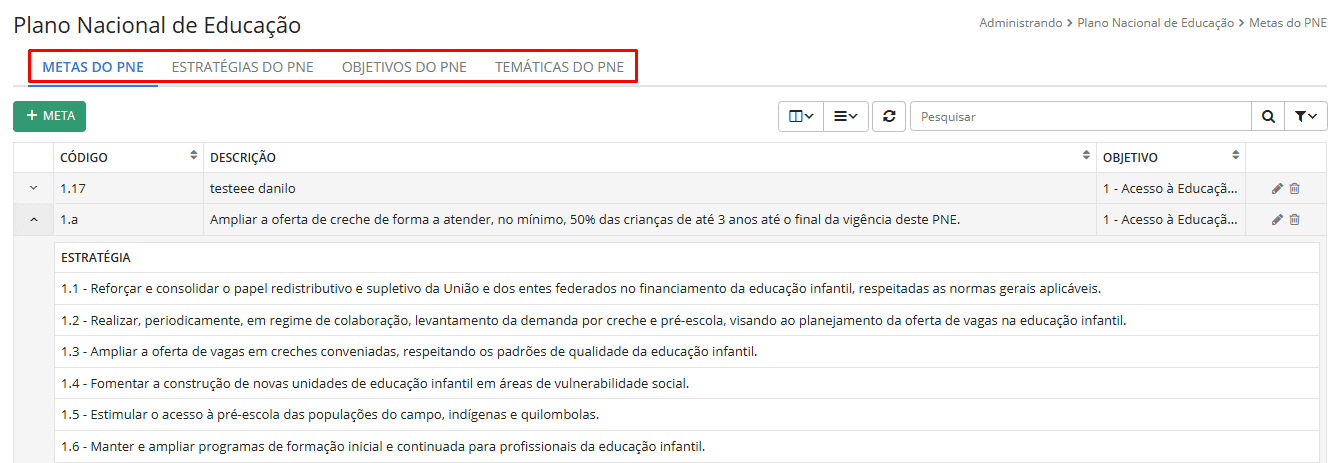
Task: Click the ESTRATÉGIA subtable header
Action: pyautogui.click(x=687, y=258)
